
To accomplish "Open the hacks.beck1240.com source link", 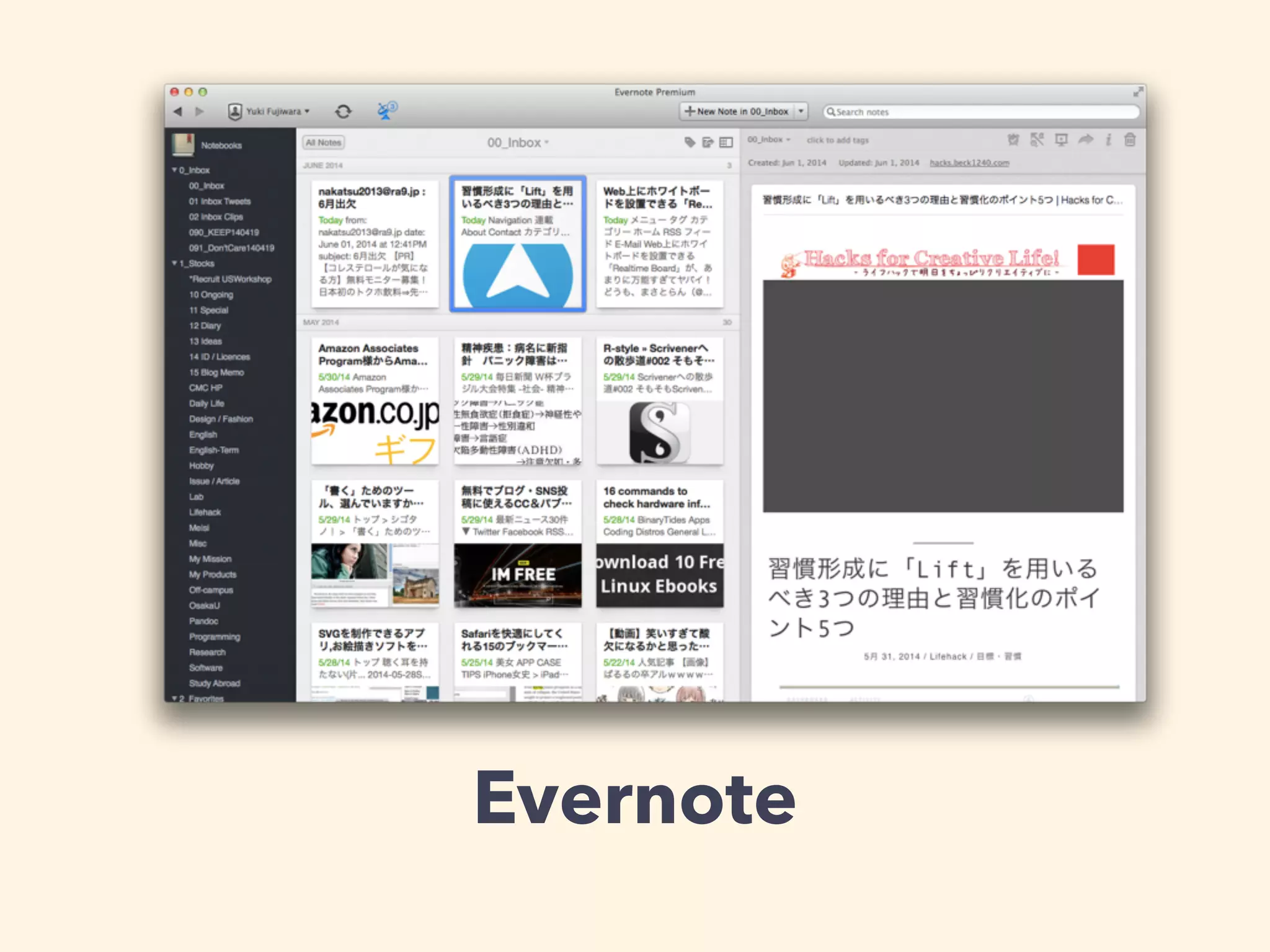I will click(x=969, y=162).
